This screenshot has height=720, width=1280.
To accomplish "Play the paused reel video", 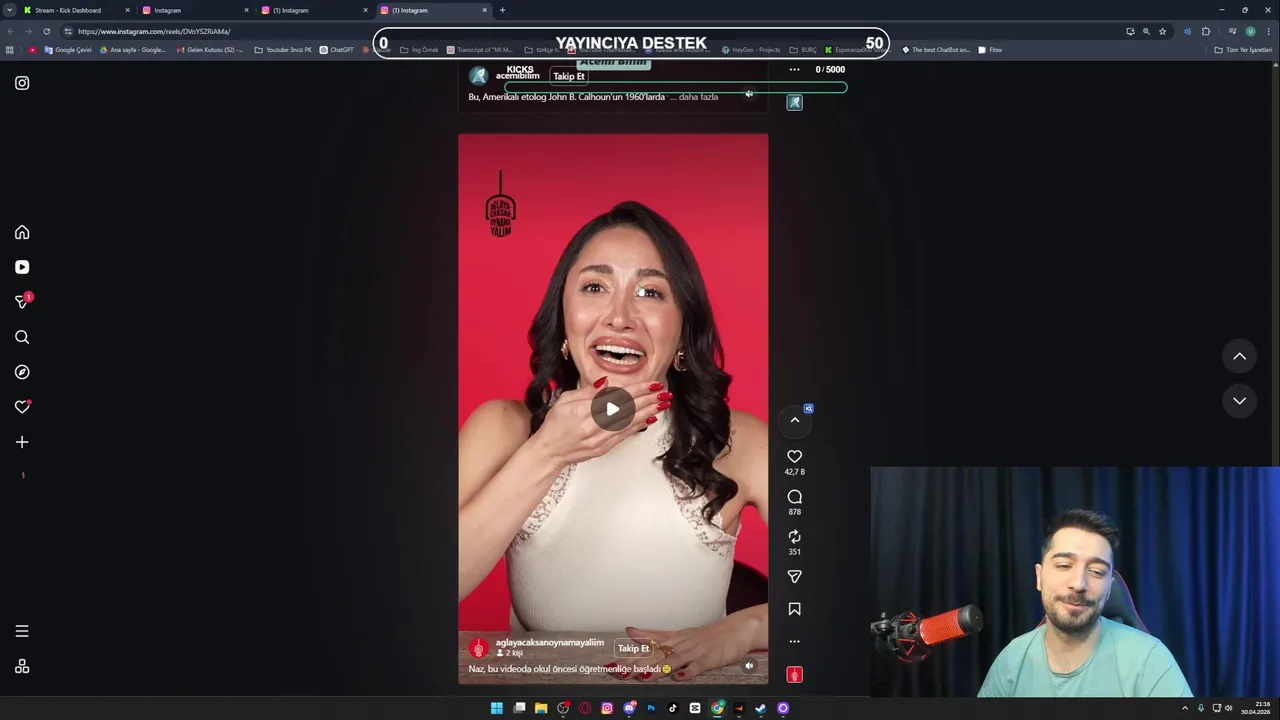I will click(613, 408).
